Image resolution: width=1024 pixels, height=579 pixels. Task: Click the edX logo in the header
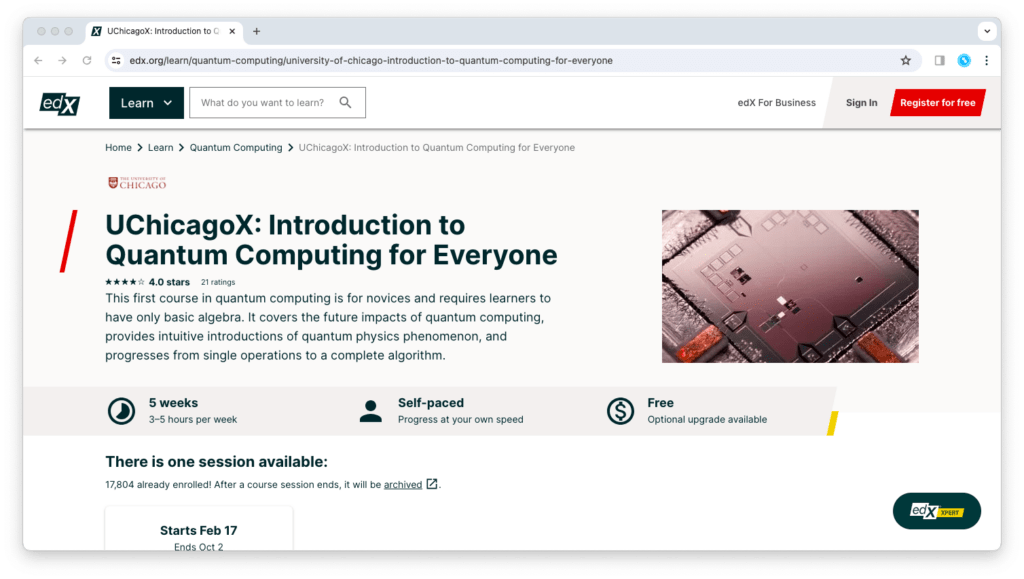pos(59,102)
